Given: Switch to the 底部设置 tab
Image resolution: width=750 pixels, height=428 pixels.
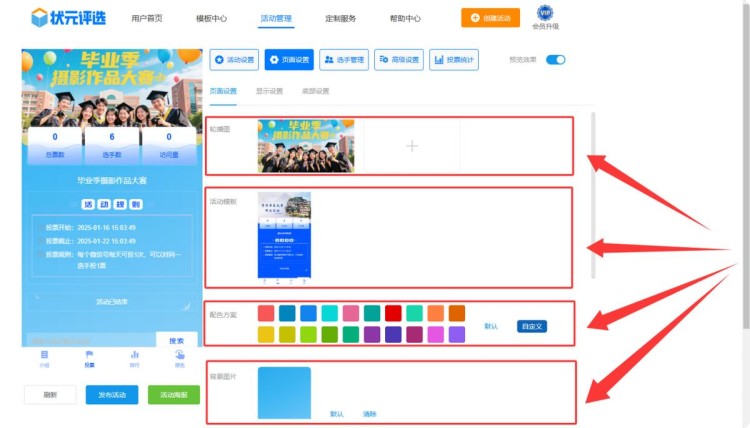Looking at the screenshot, I should click(315, 91).
